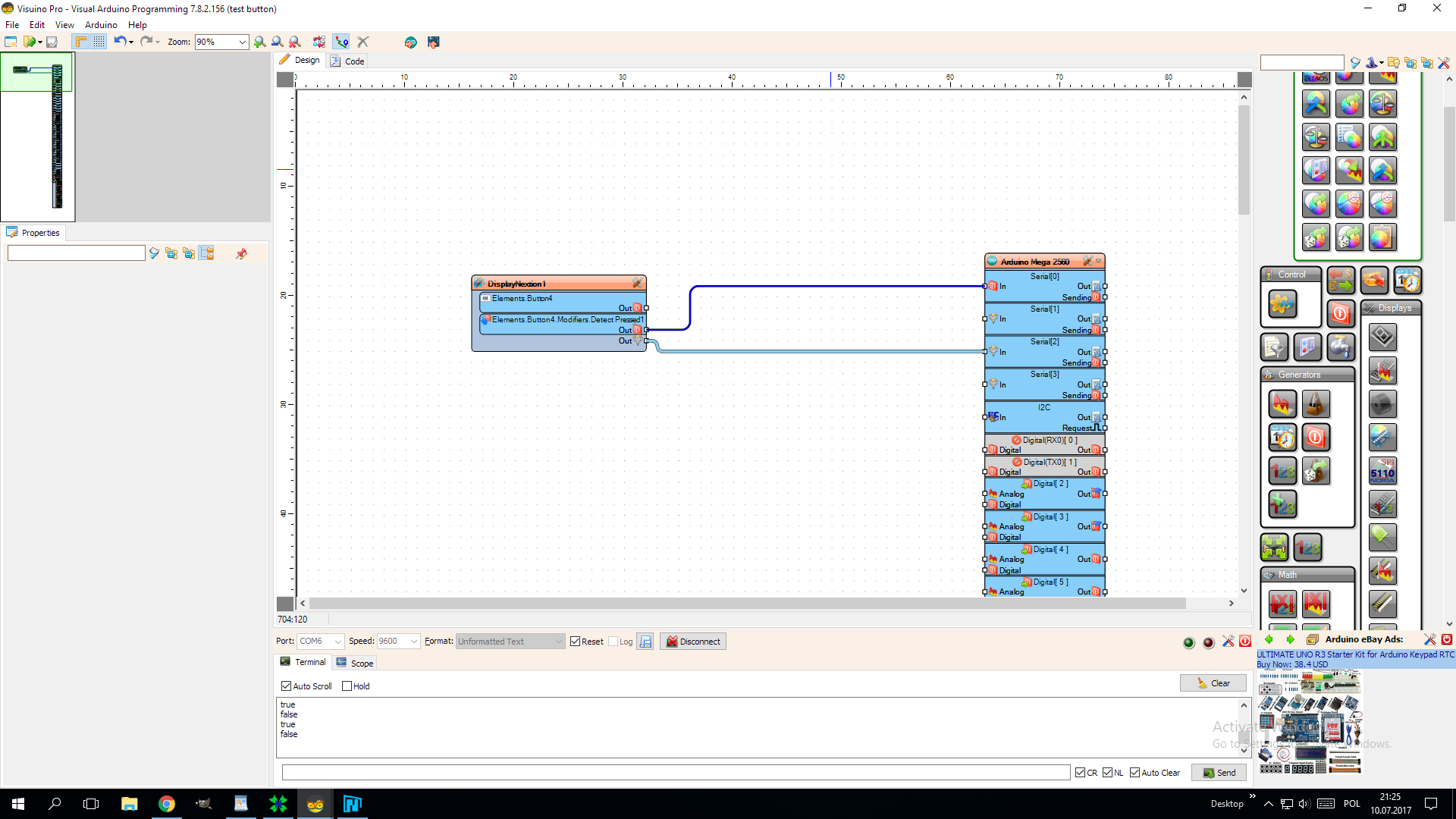Click the Nokia 5110 display component icon
1456x819 pixels.
pyautogui.click(x=1382, y=471)
